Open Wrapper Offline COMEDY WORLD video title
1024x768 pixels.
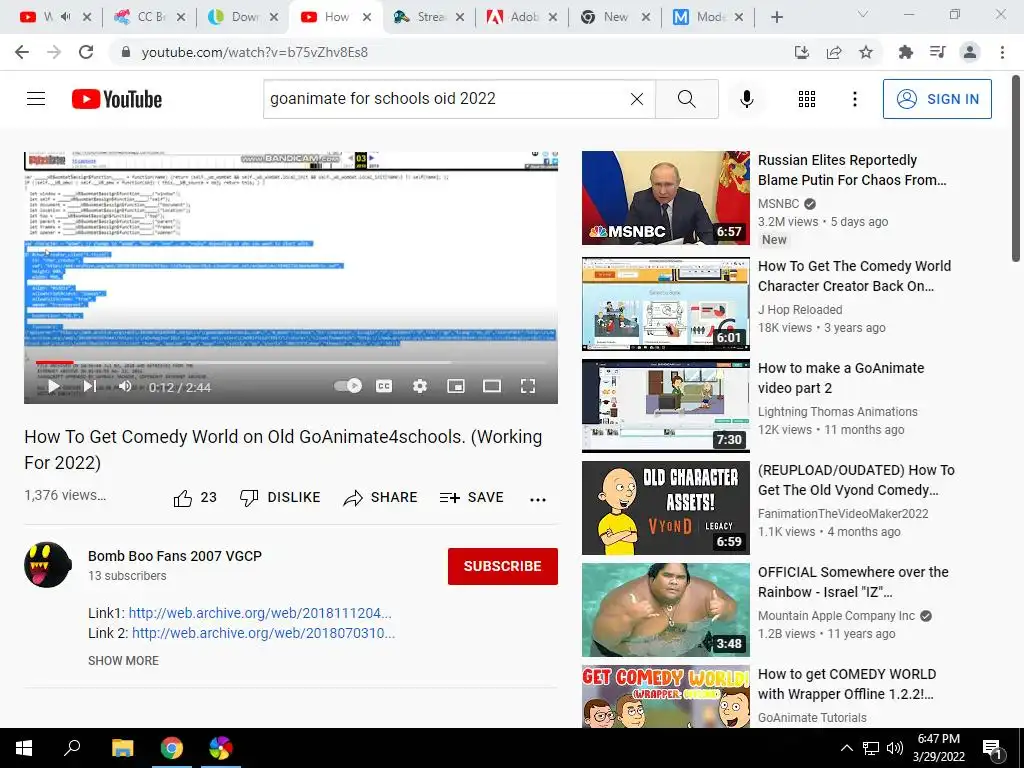(846, 684)
